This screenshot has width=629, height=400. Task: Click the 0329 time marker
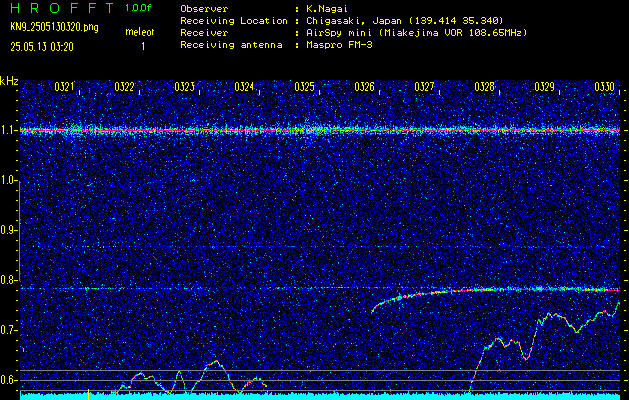coord(545,87)
